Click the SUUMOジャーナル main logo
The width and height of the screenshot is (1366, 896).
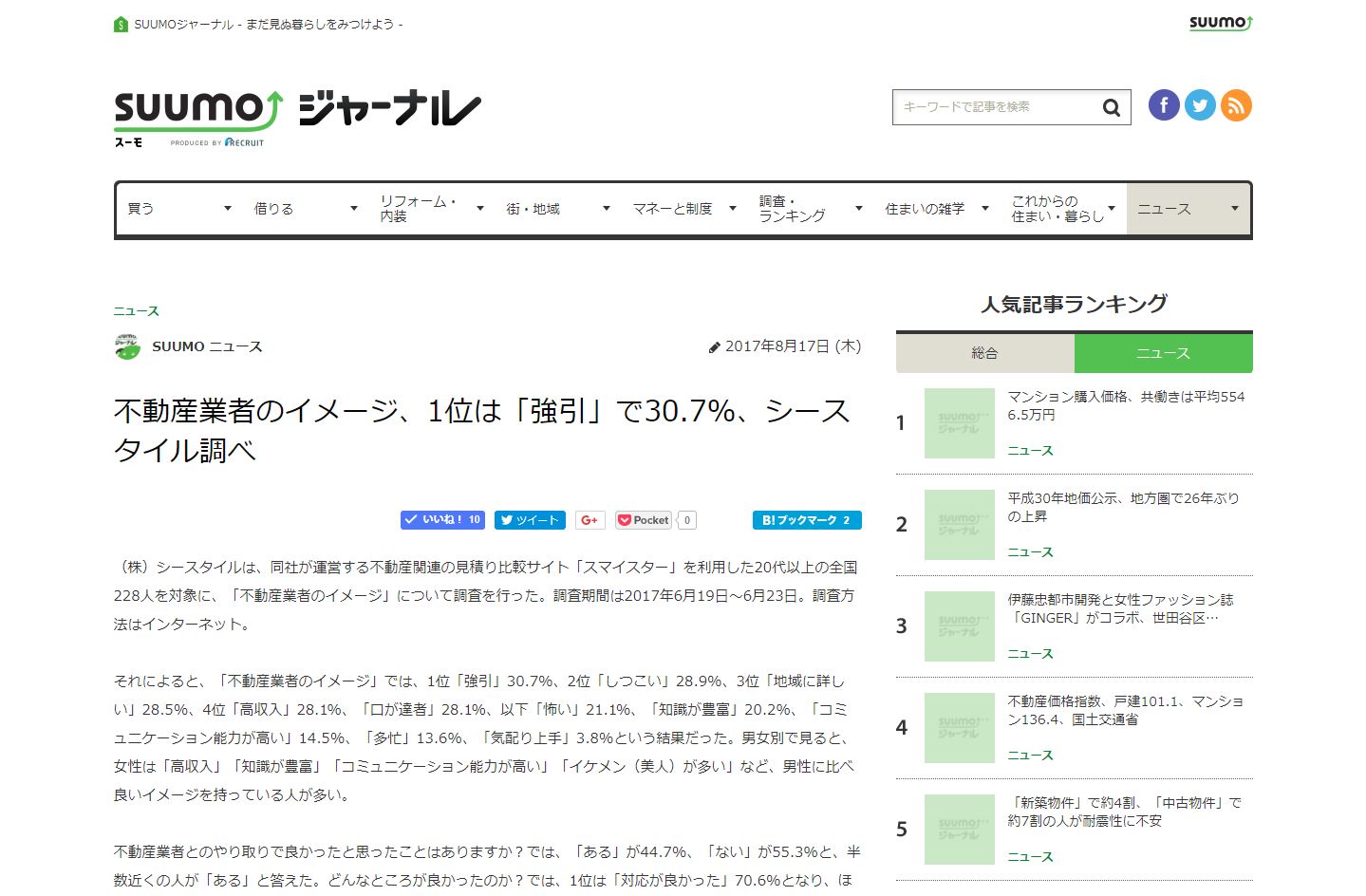[297, 118]
